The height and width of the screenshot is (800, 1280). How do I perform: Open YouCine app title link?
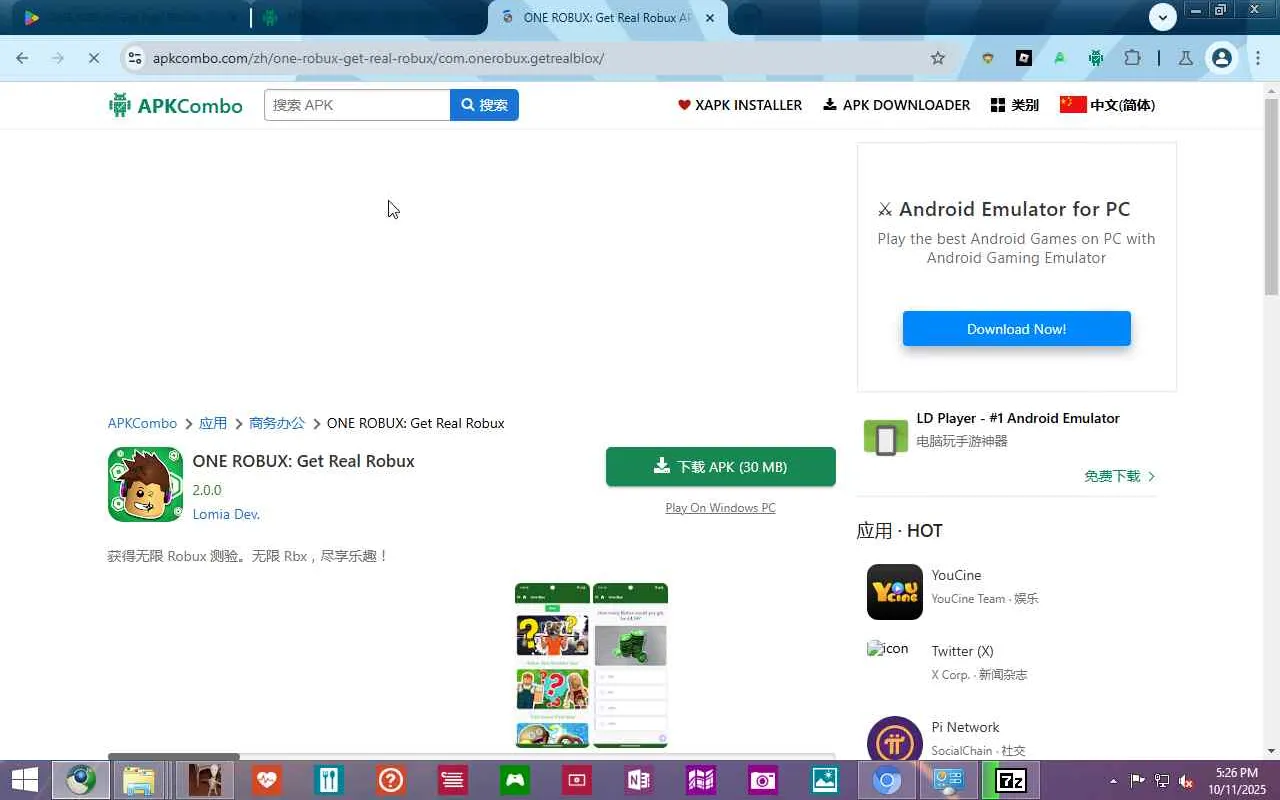click(x=956, y=575)
